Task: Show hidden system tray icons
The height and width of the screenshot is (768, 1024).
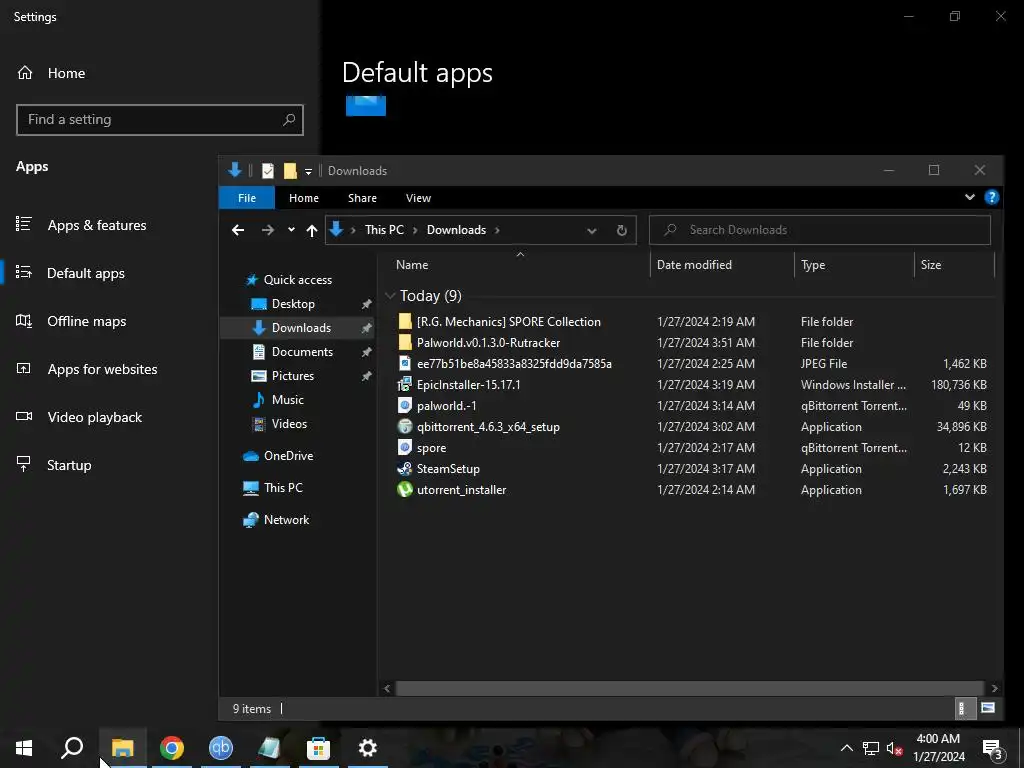Action: click(846, 748)
